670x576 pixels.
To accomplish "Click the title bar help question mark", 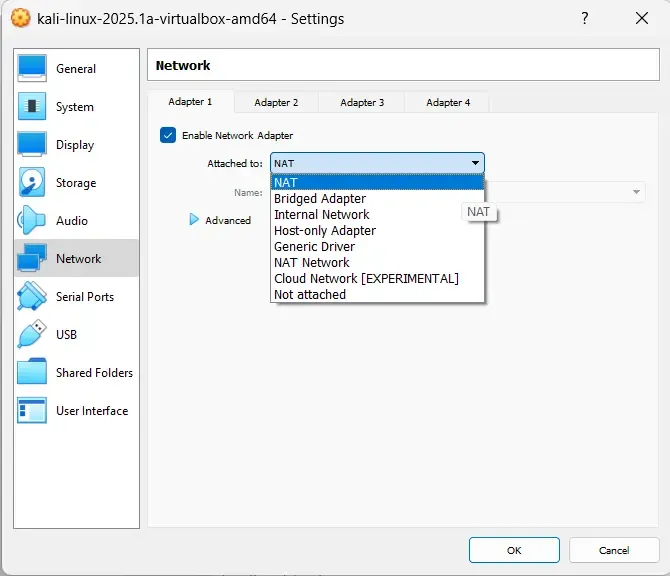I will [x=584, y=18].
